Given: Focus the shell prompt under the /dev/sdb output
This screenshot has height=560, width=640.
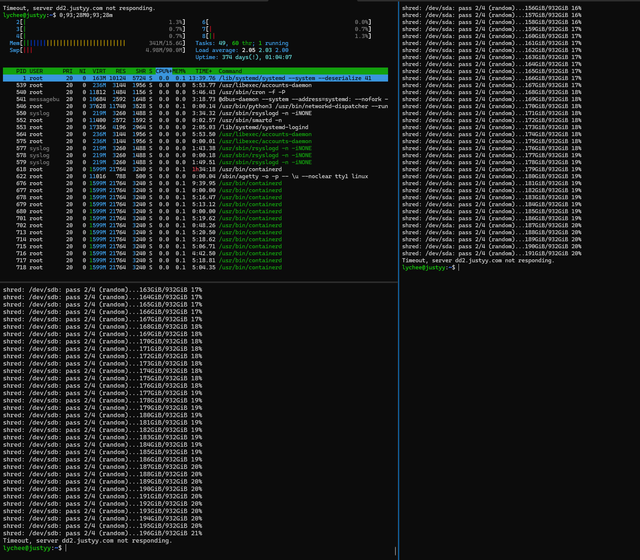Looking at the screenshot, I should point(35,548).
